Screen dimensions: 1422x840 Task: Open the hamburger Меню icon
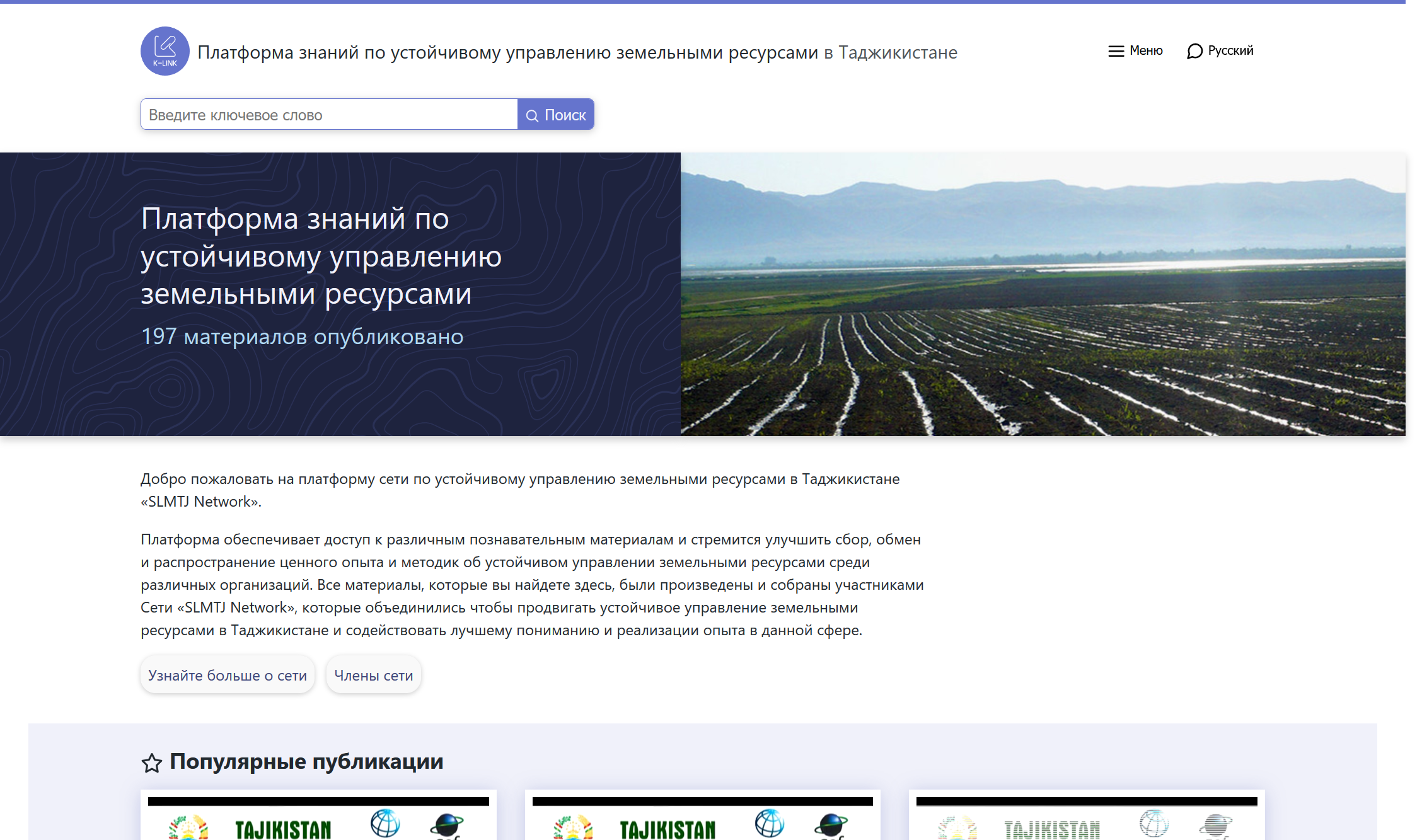(x=1116, y=51)
